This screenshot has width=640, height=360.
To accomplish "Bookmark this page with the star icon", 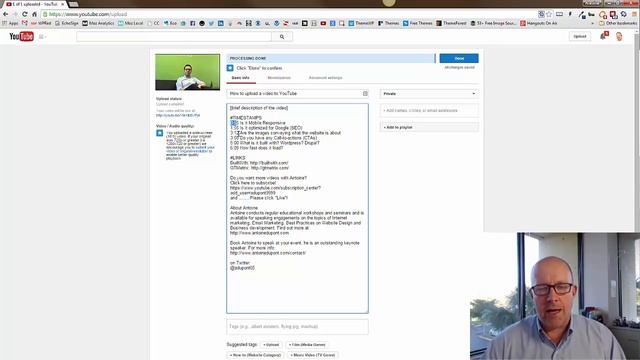I will tap(549, 14).
